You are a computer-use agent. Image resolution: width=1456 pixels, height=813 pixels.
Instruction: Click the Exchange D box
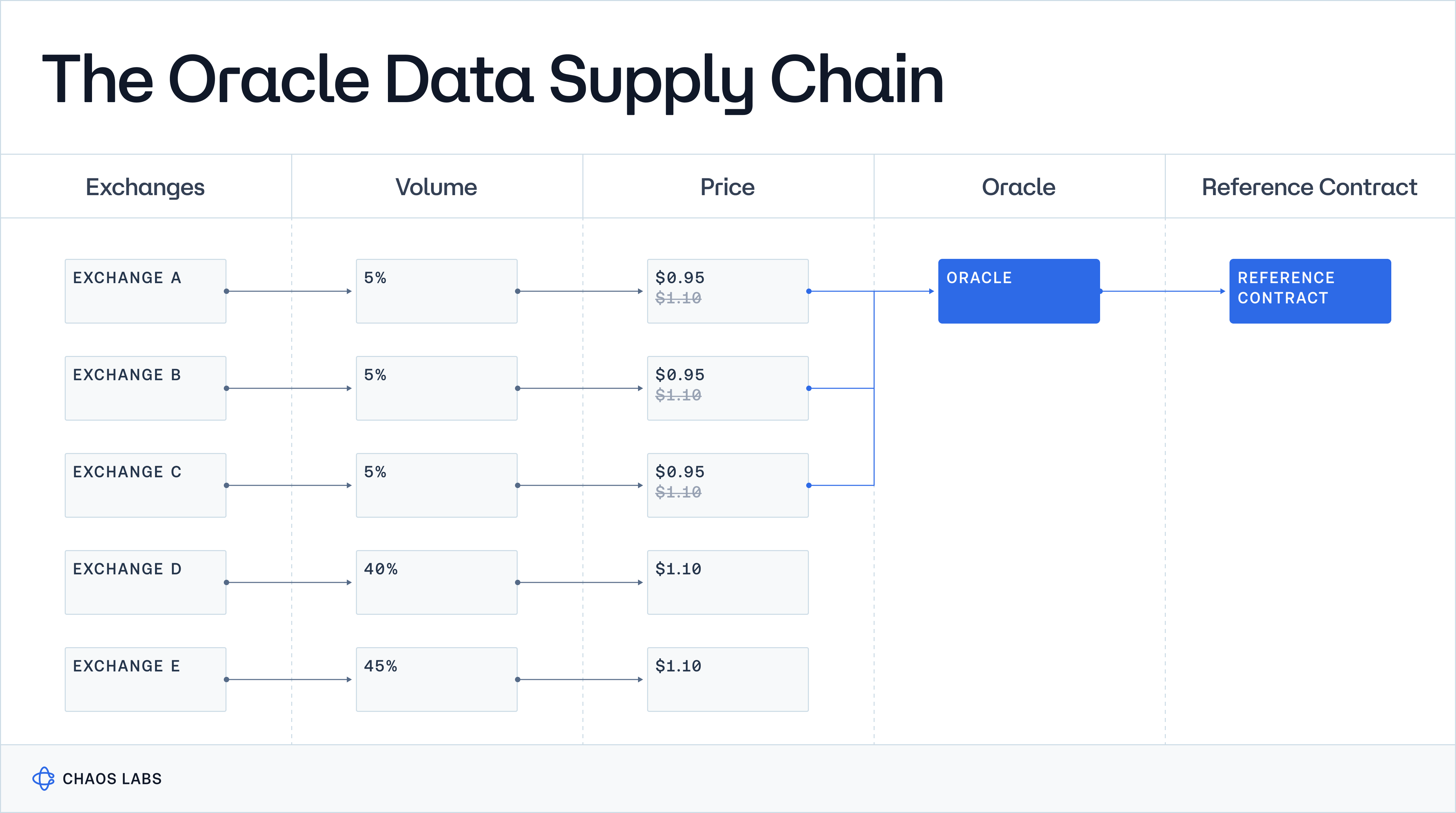(145, 582)
